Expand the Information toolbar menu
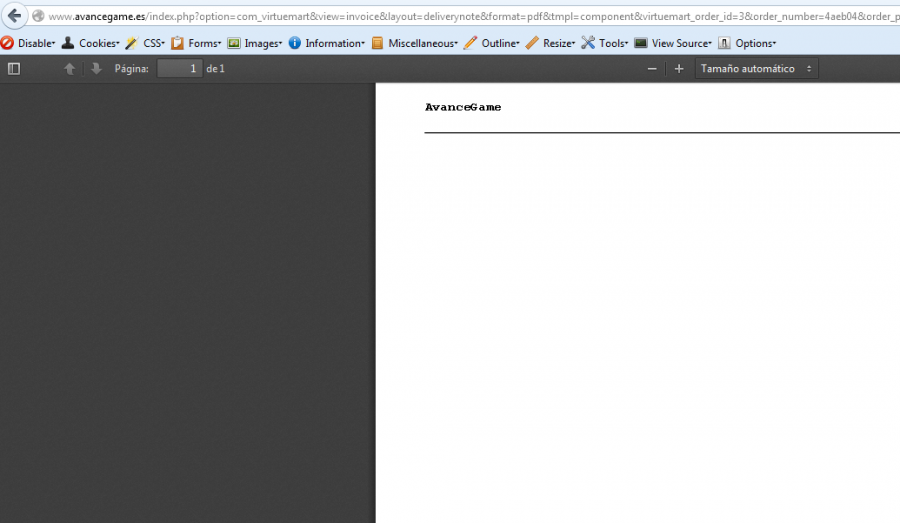Screen dimensions: 900x523 click(x=327, y=43)
